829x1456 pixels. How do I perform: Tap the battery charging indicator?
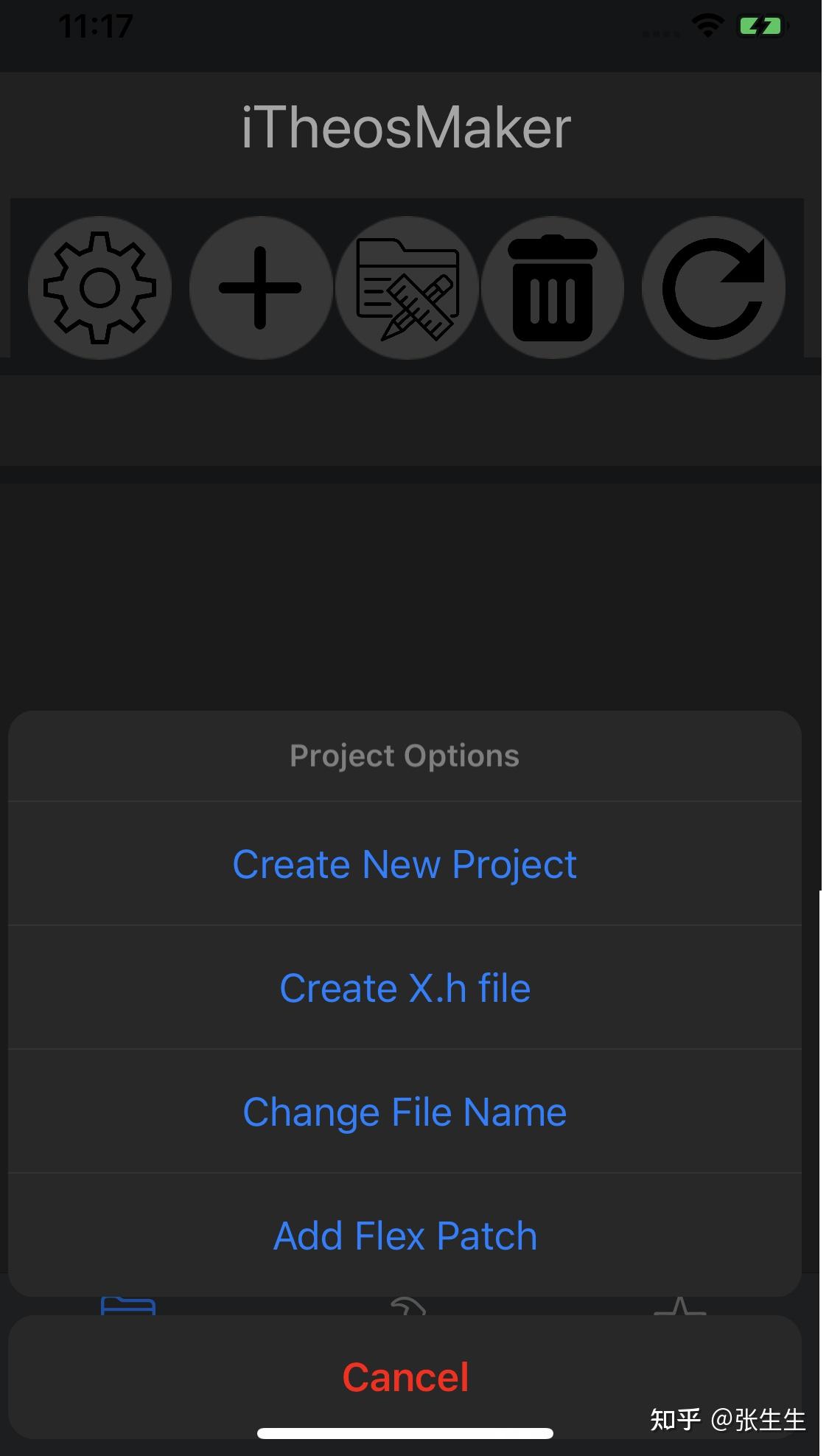760,27
